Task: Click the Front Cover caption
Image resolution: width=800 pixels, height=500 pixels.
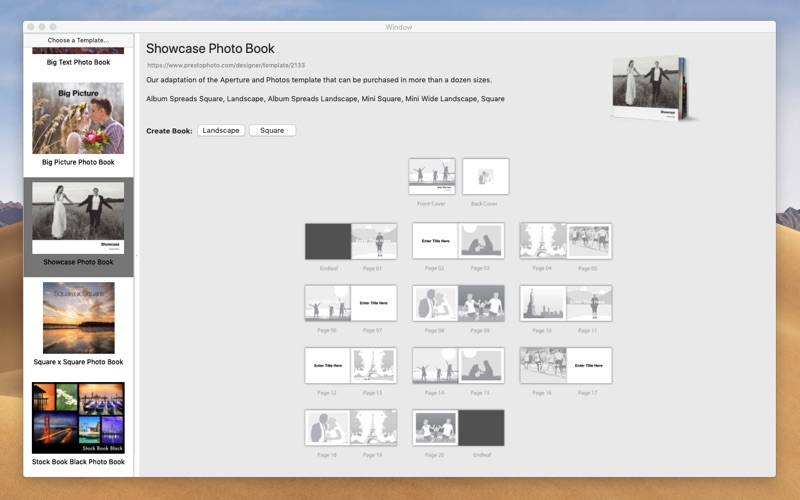Action: pos(431,204)
